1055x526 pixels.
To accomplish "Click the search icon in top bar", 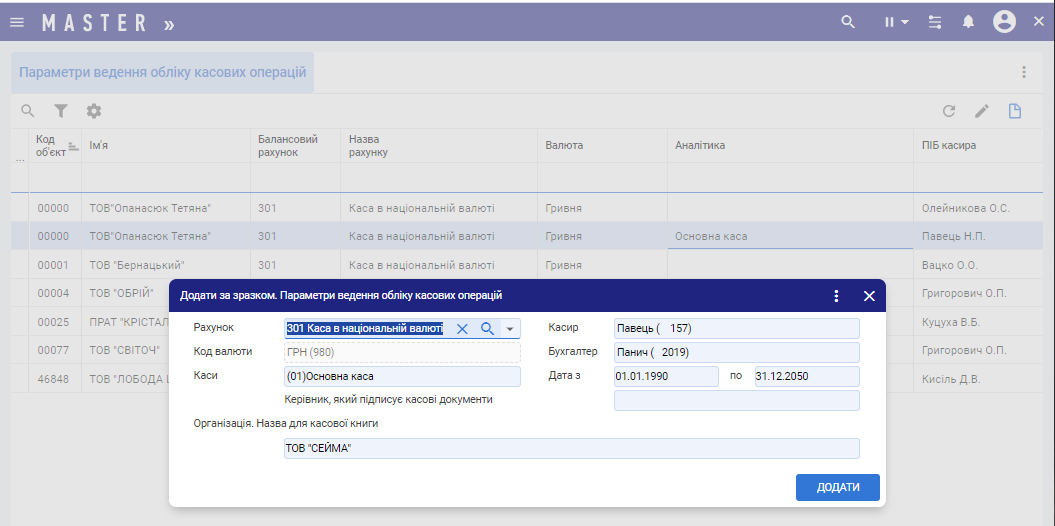I will [x=848, y=22].
